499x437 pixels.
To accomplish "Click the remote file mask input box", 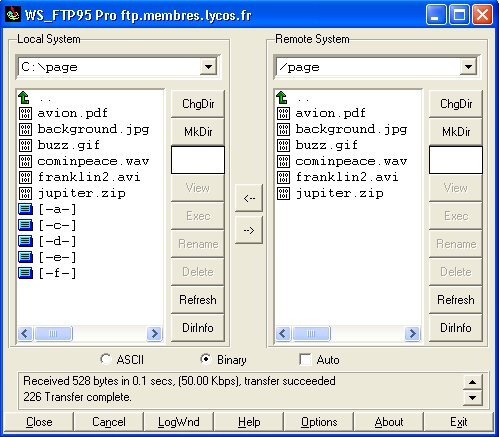I will [456, 160].
